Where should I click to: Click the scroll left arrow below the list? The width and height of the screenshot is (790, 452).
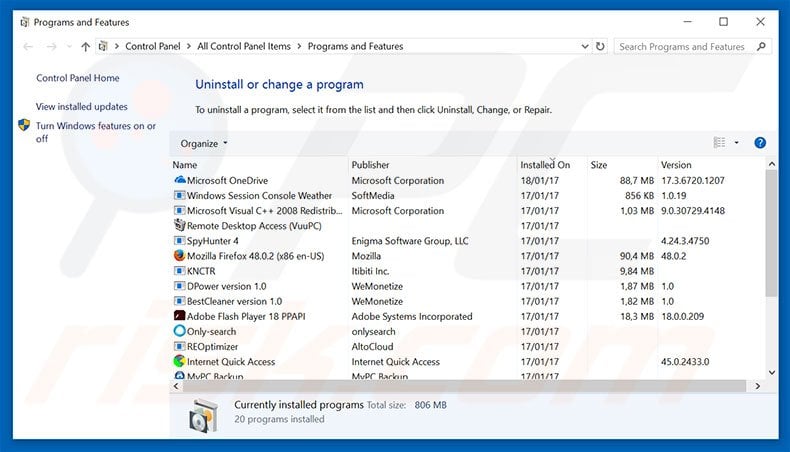tap(176, 386)
